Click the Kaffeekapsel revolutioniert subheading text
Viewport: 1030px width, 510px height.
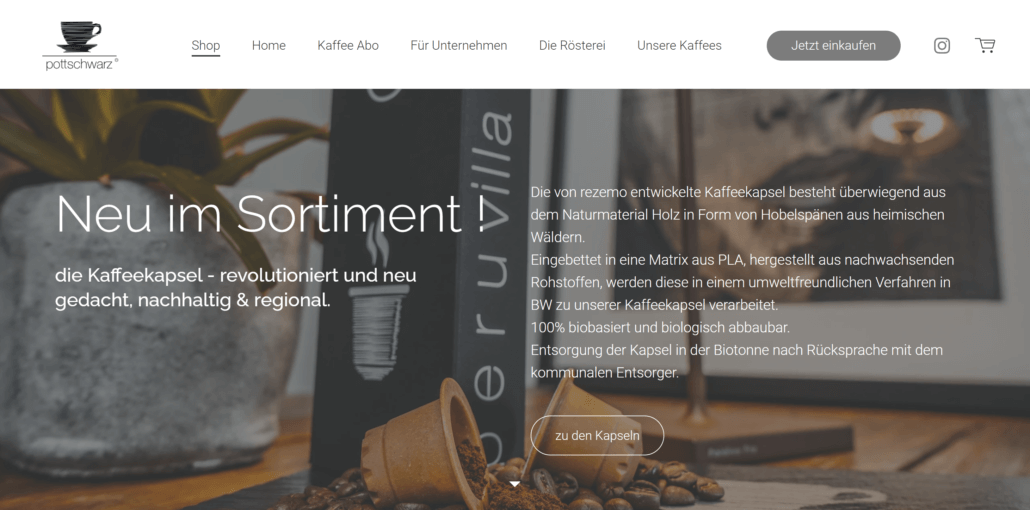coord(235,288)
